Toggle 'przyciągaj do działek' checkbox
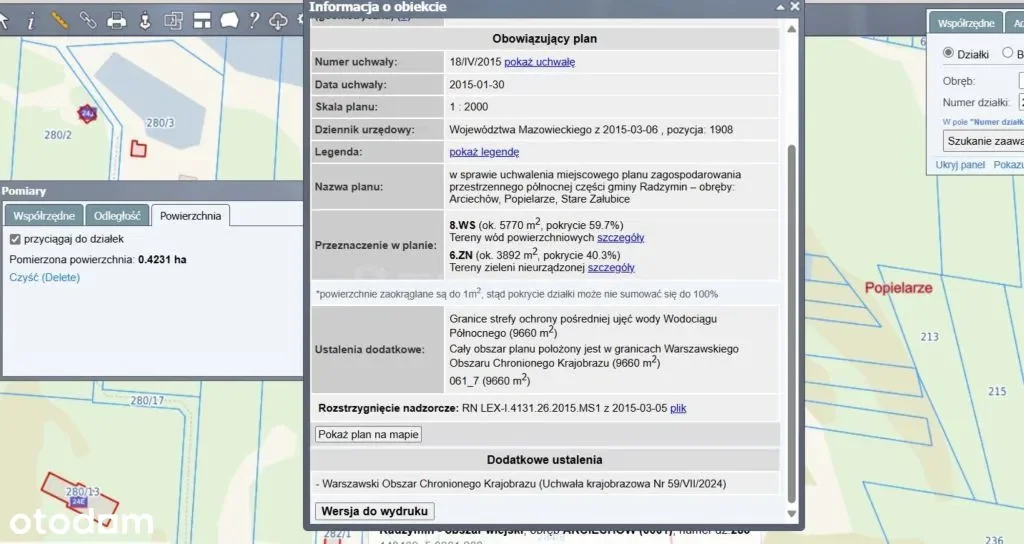 [x=15, y=240]
